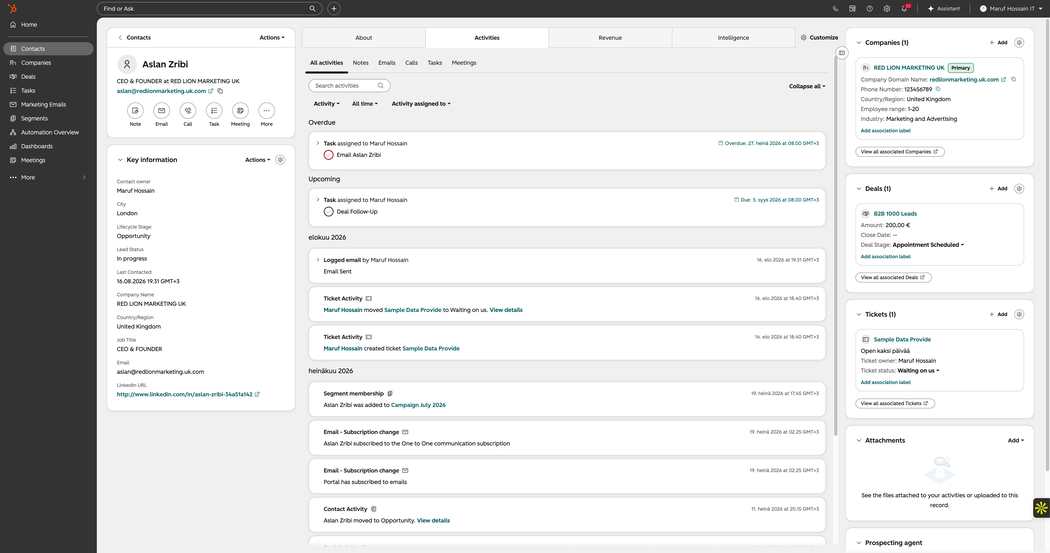Open the LinkedIn URL link
The height and width of the screenshot is (553, 1050).
pyautogui.click(x=184, y=394)
